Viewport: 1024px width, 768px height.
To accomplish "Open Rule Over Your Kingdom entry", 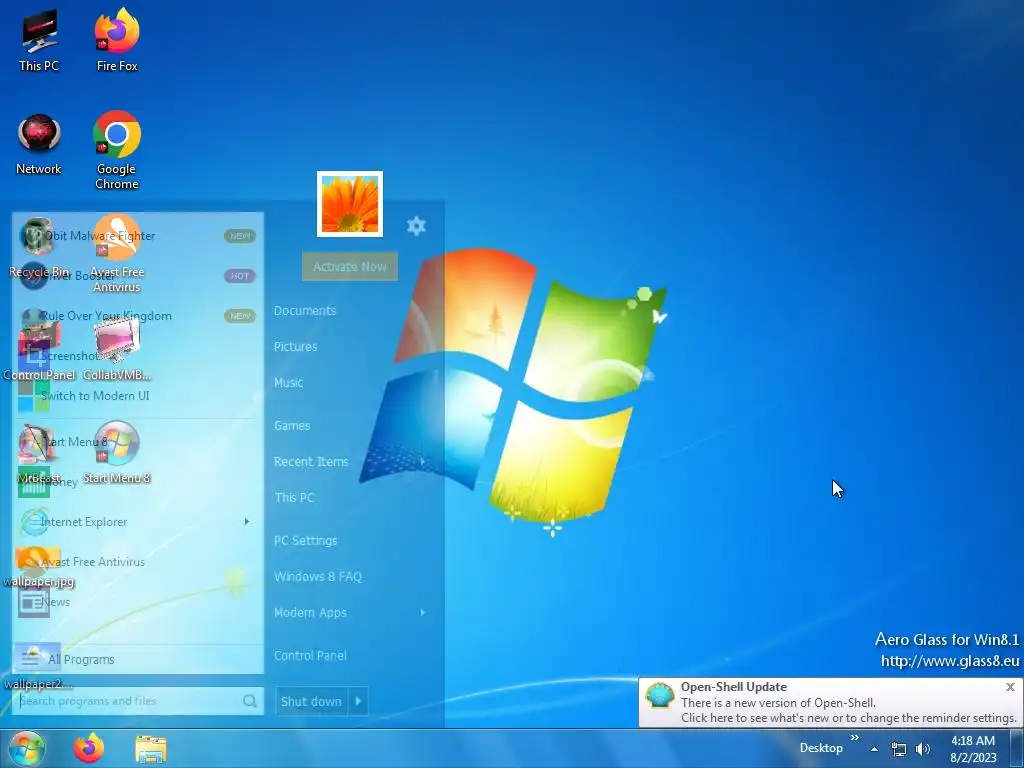I will pos(138,316).
